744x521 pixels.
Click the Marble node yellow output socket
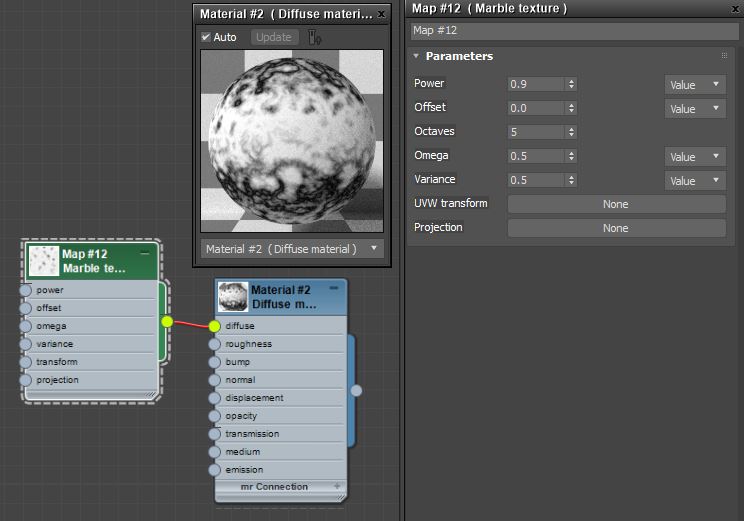tap(167, 322)
